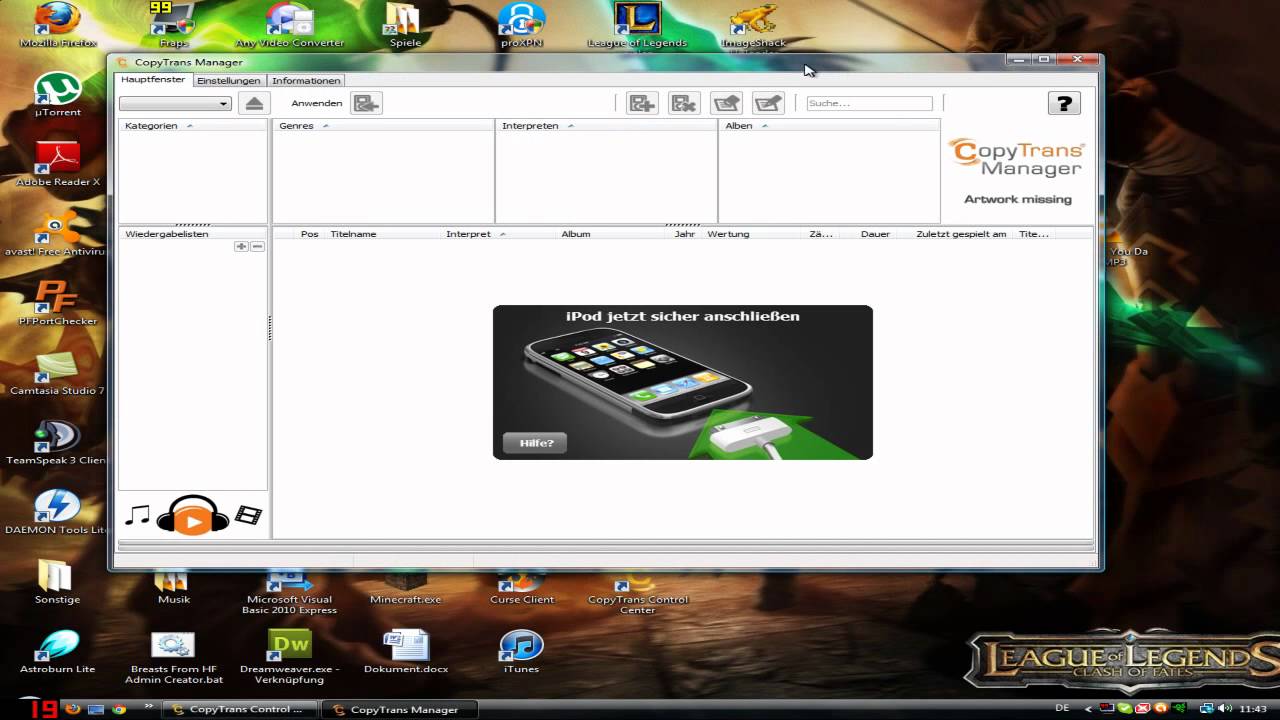
Task: Open the avast! Free Antivirus desktop icon
Action: pos(58,234)
